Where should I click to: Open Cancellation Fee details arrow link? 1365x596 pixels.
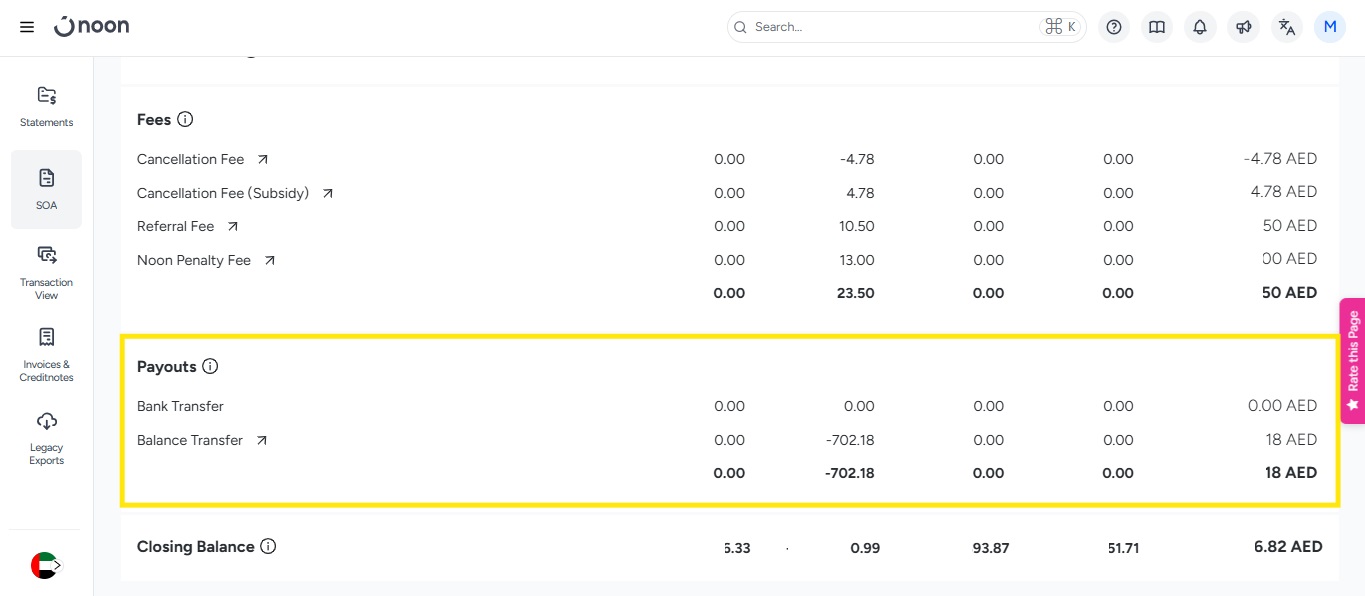click(x=263, y=159)
